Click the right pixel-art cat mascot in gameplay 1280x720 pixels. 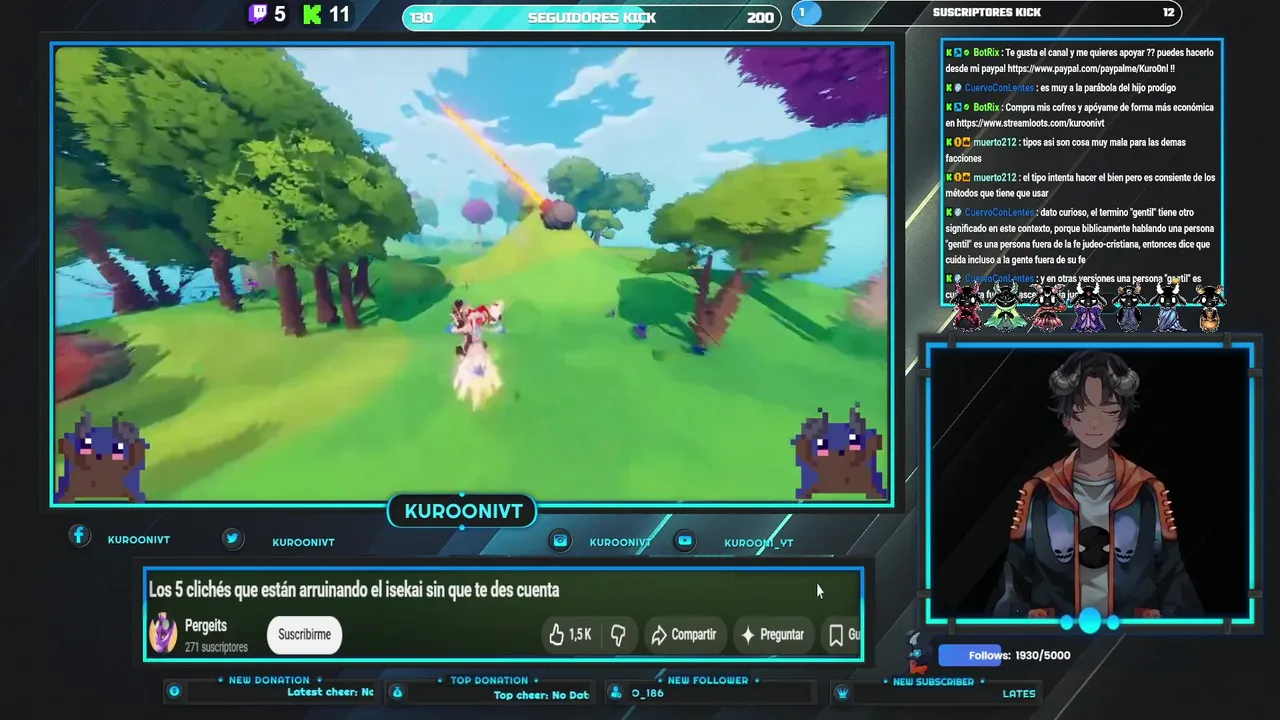tap(840, 453)
